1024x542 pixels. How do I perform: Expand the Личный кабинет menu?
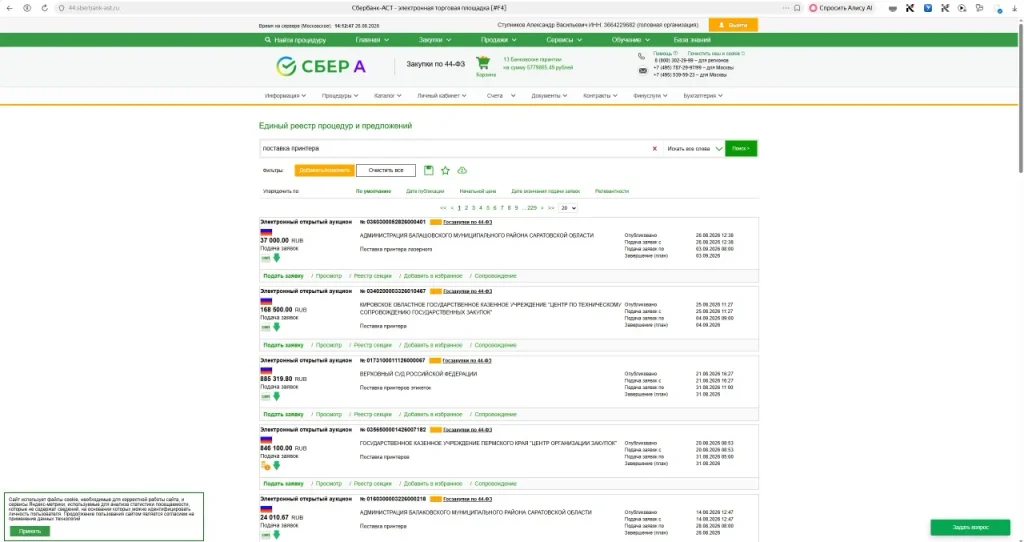pos(442,96)
